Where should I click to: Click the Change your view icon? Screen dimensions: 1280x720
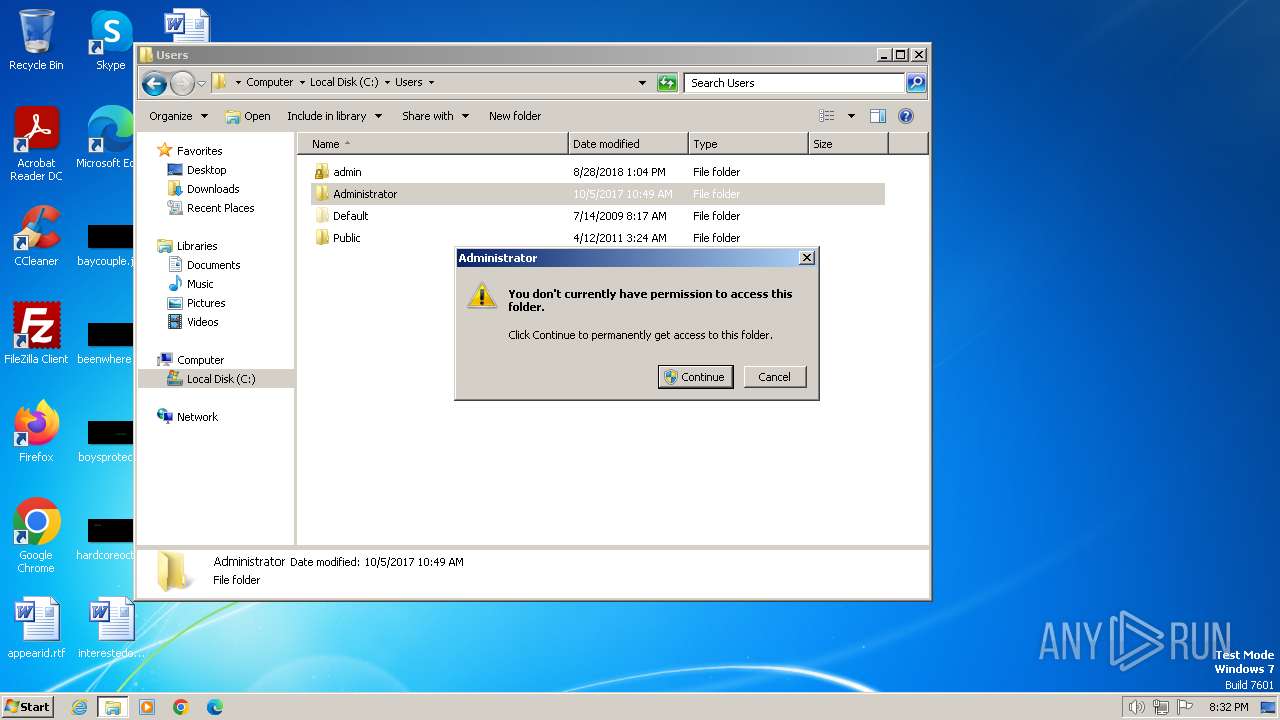coord(827,116)
